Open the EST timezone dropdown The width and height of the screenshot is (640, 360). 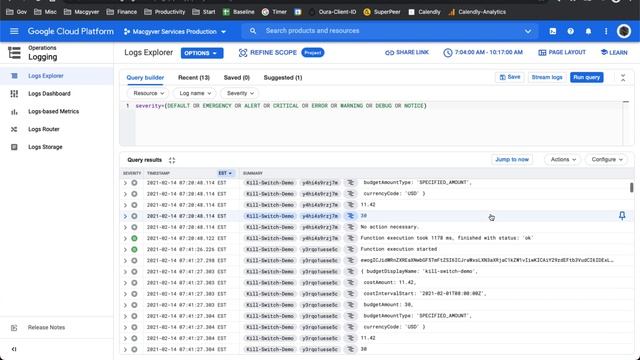coord(225,173)
